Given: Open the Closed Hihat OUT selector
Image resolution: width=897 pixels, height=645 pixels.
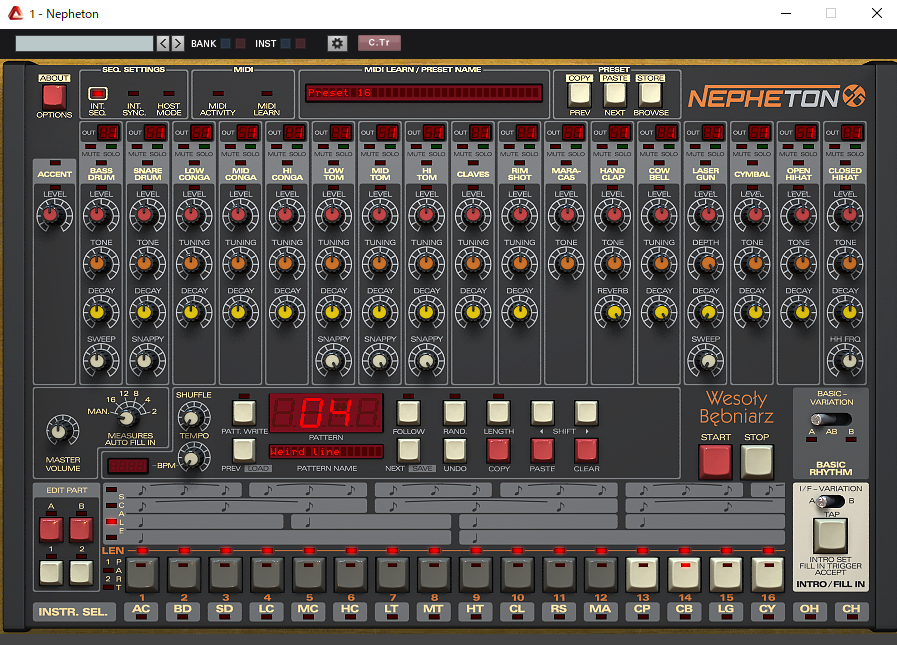Looking at the screenshot, I should click(x=852, y=133).
